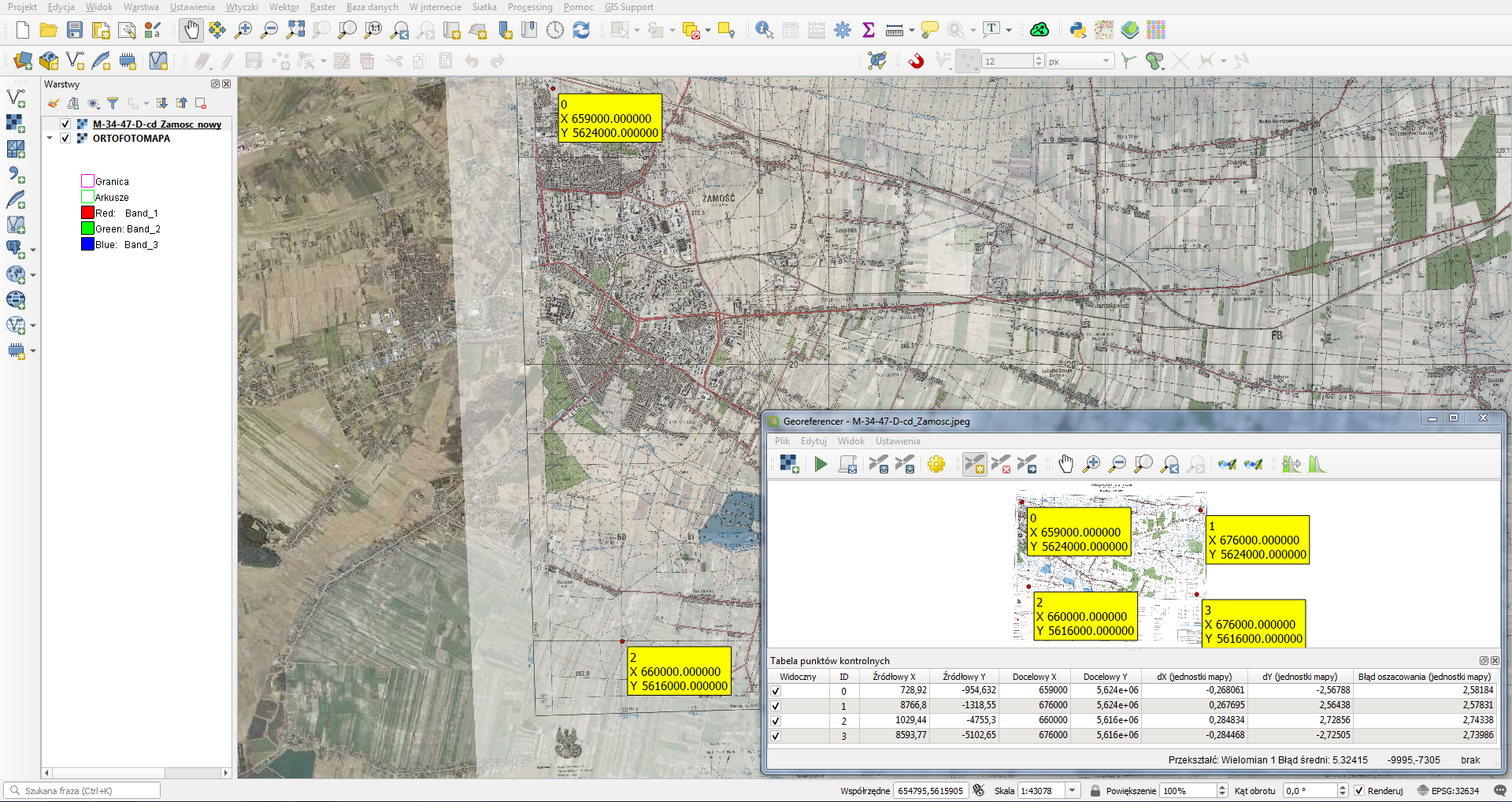Enable snapping with the red magnet icon
Screen dimensions: 1512x802
916,61
